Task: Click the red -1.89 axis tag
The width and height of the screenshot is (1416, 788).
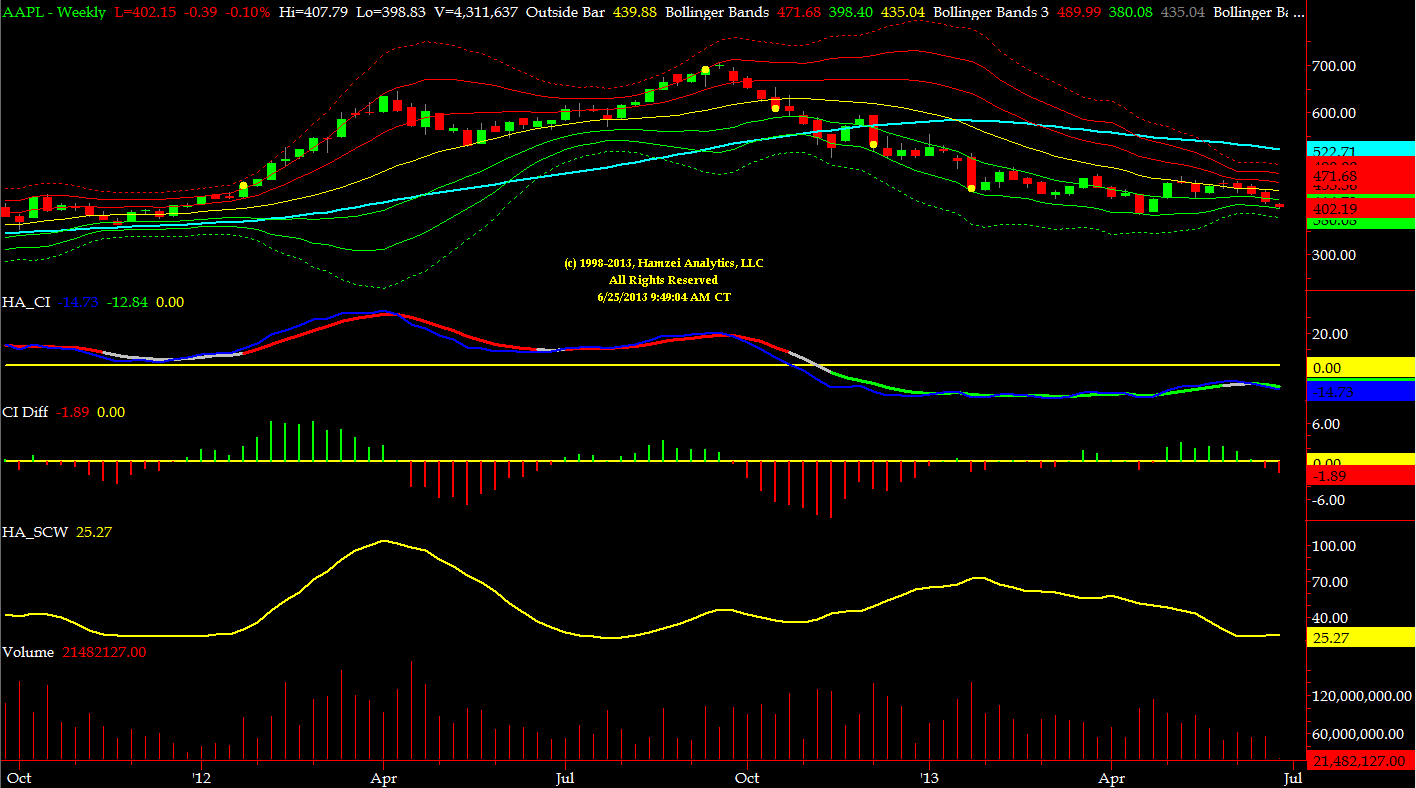Action: tap(1361, 476)
